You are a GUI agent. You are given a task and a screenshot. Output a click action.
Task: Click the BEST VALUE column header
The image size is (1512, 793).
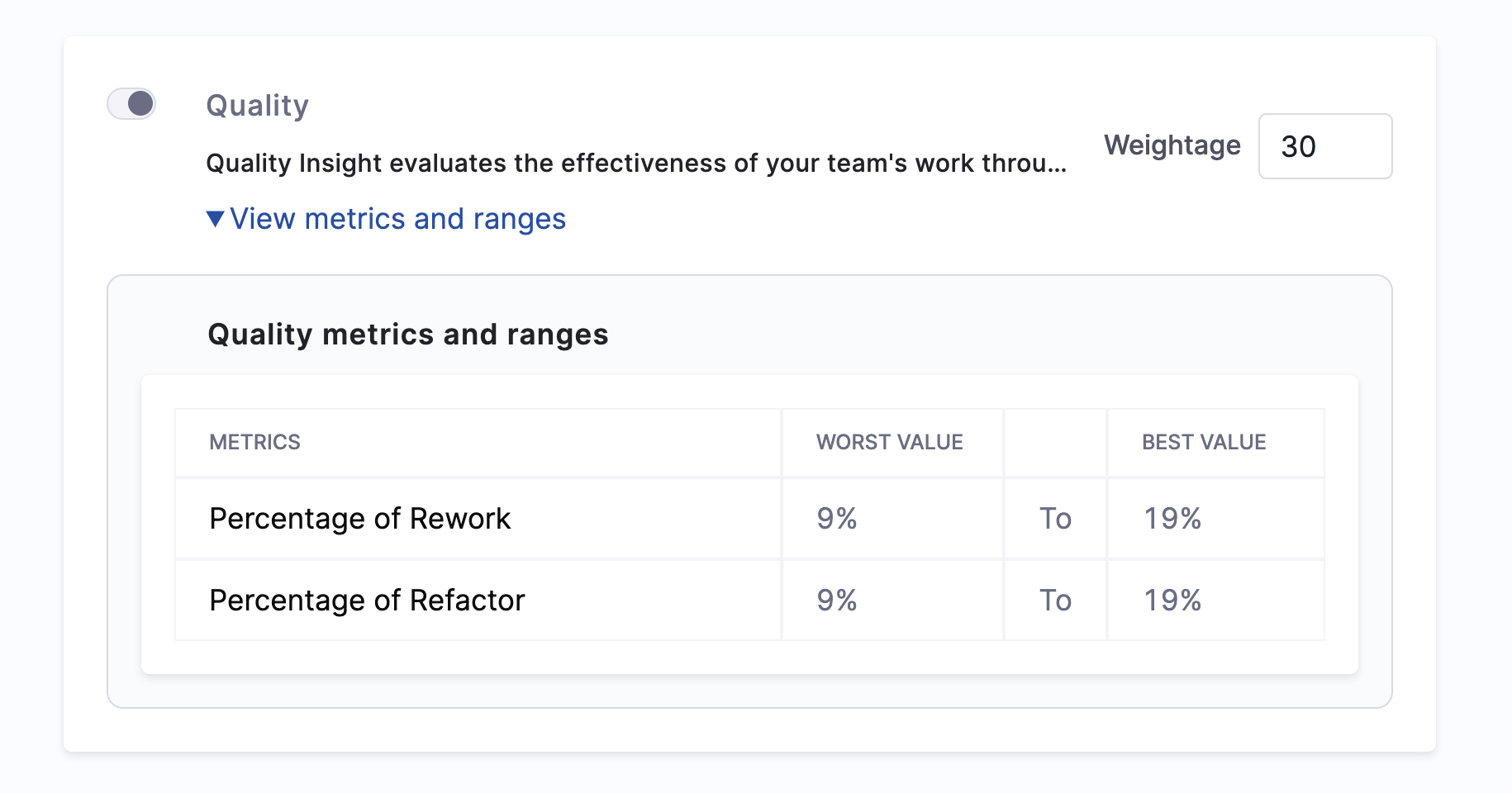pyautogui.click(x=1203, y=442)
